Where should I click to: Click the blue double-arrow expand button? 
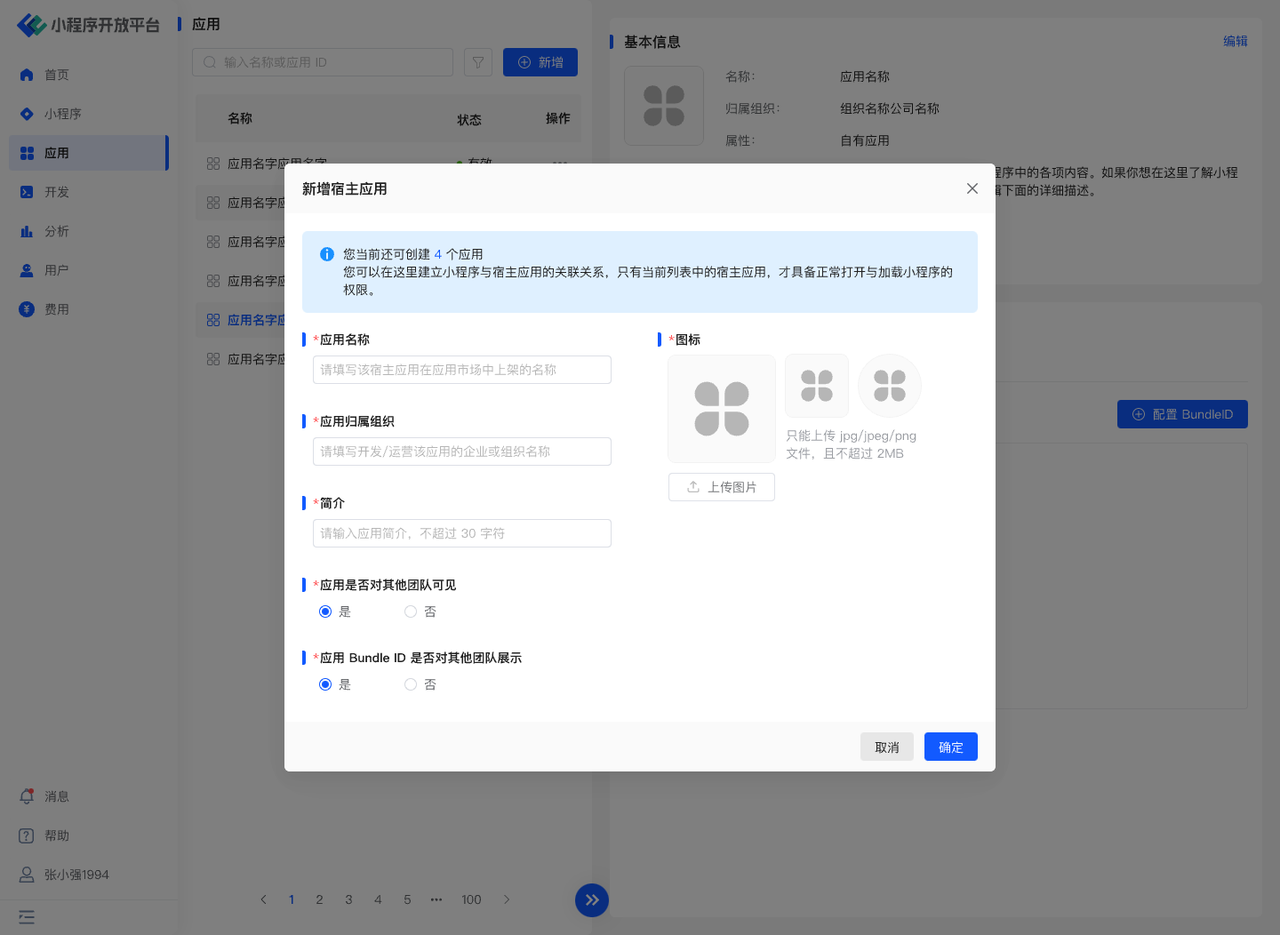pyautogui.click(x=592, y=900)
